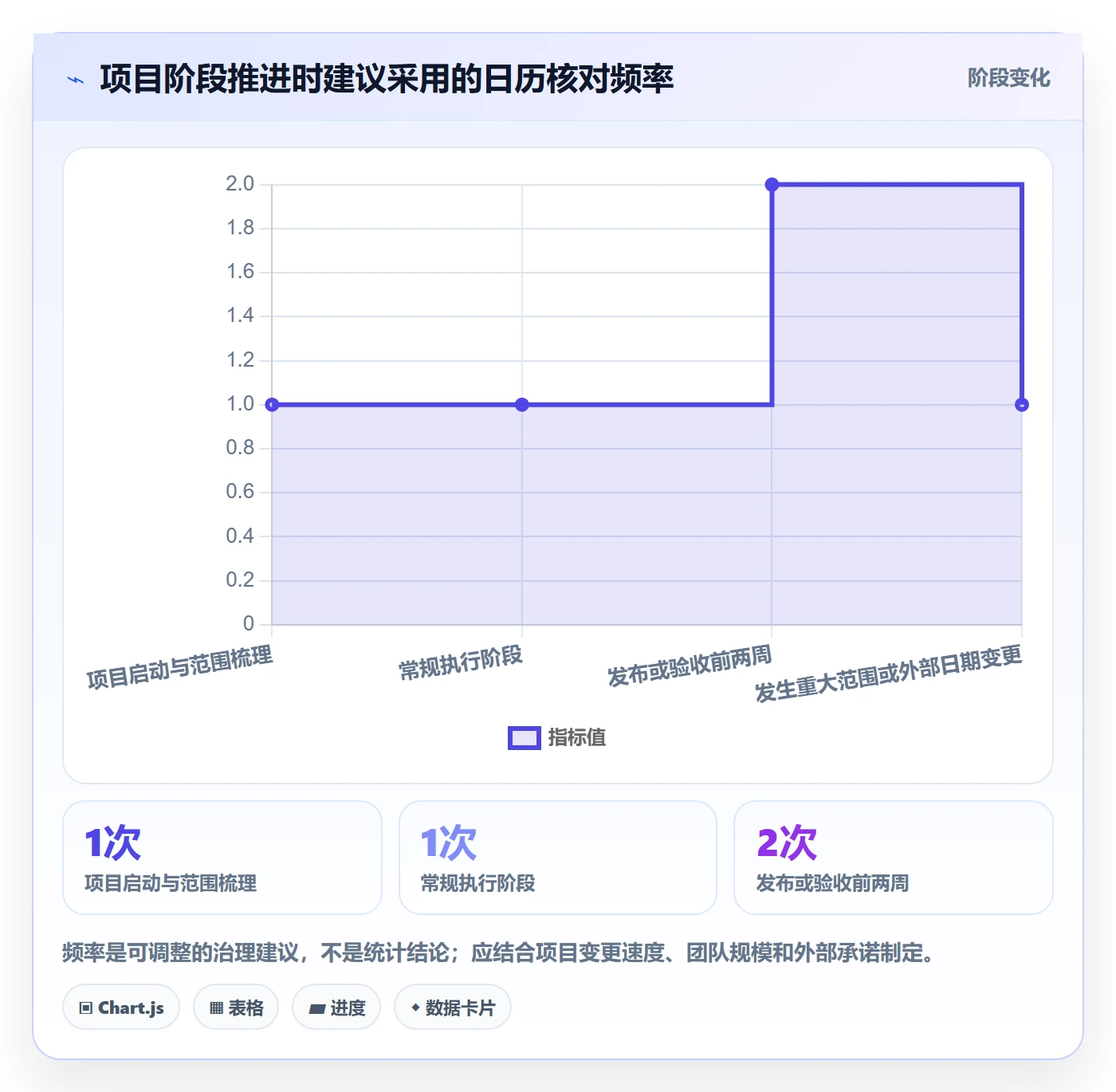The image size is (1116, 1092).
Task: Click the data point for 项目启动与范围梳理
Action: [x=272, y=405]
